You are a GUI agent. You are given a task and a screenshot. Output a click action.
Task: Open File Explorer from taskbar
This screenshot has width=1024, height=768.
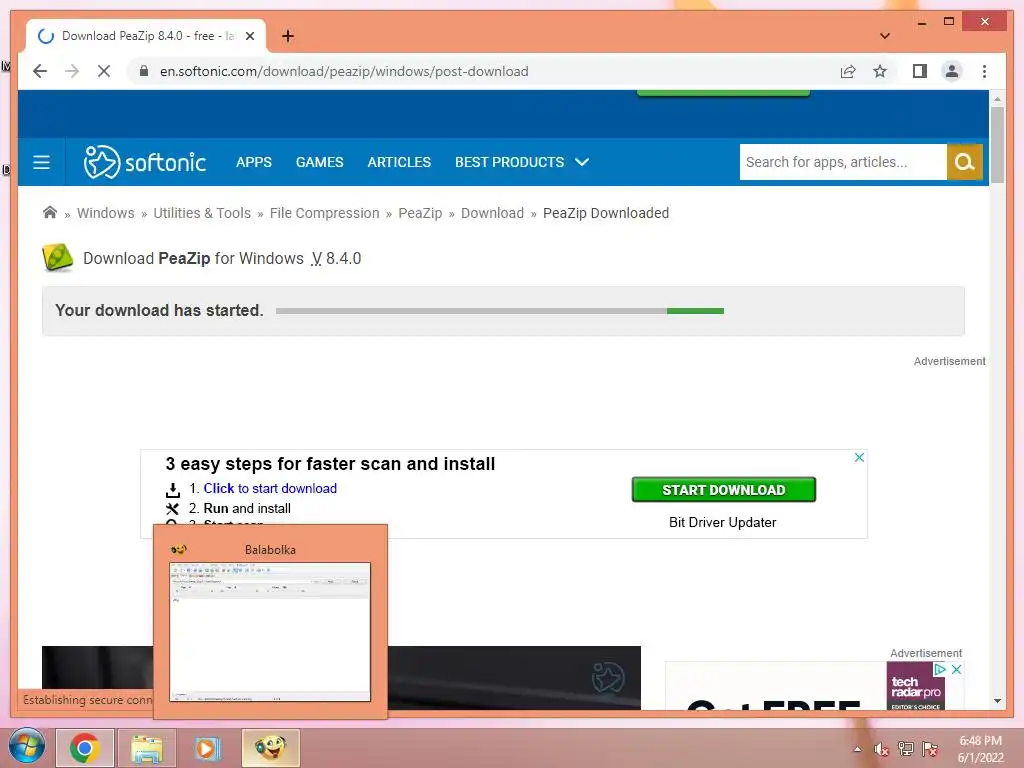point(147,748)
